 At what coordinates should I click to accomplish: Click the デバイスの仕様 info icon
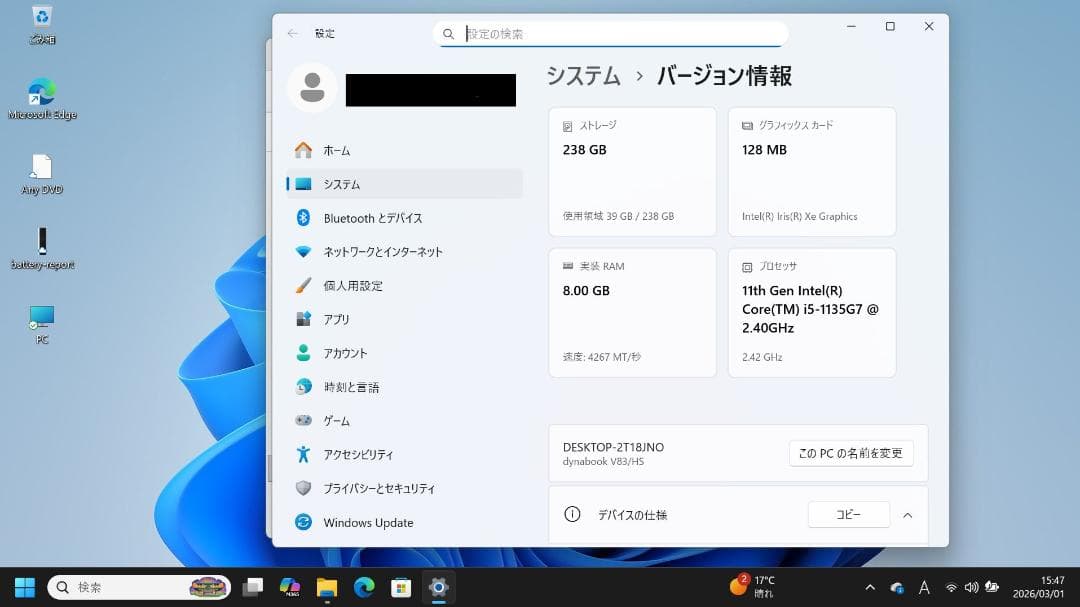pos(572,514)
